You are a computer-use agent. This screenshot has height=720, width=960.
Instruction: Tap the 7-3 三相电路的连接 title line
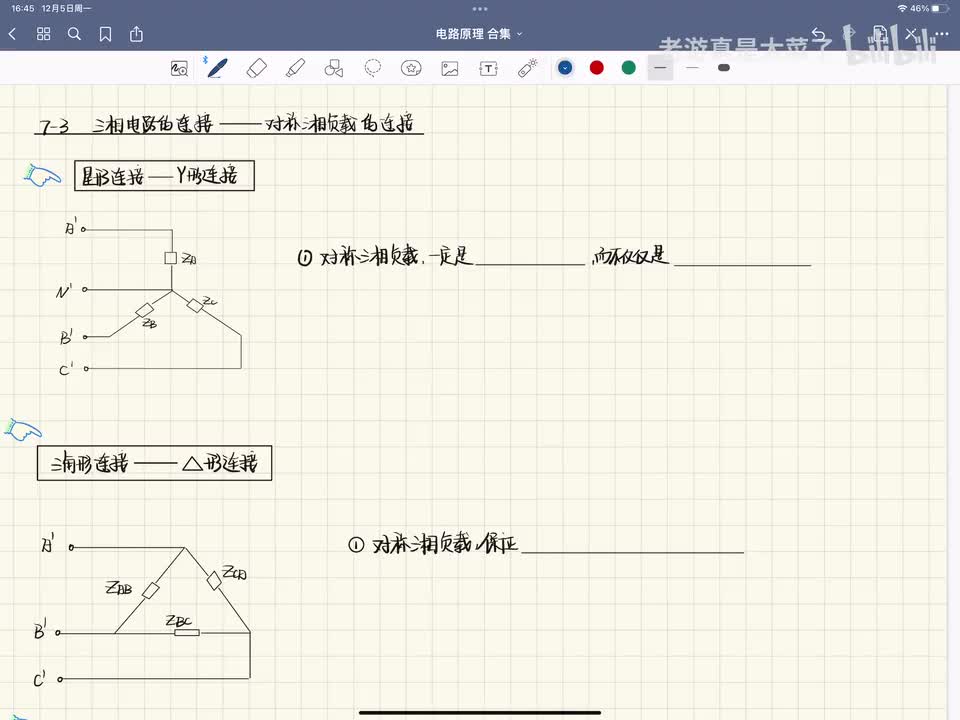tap(228, 124)
